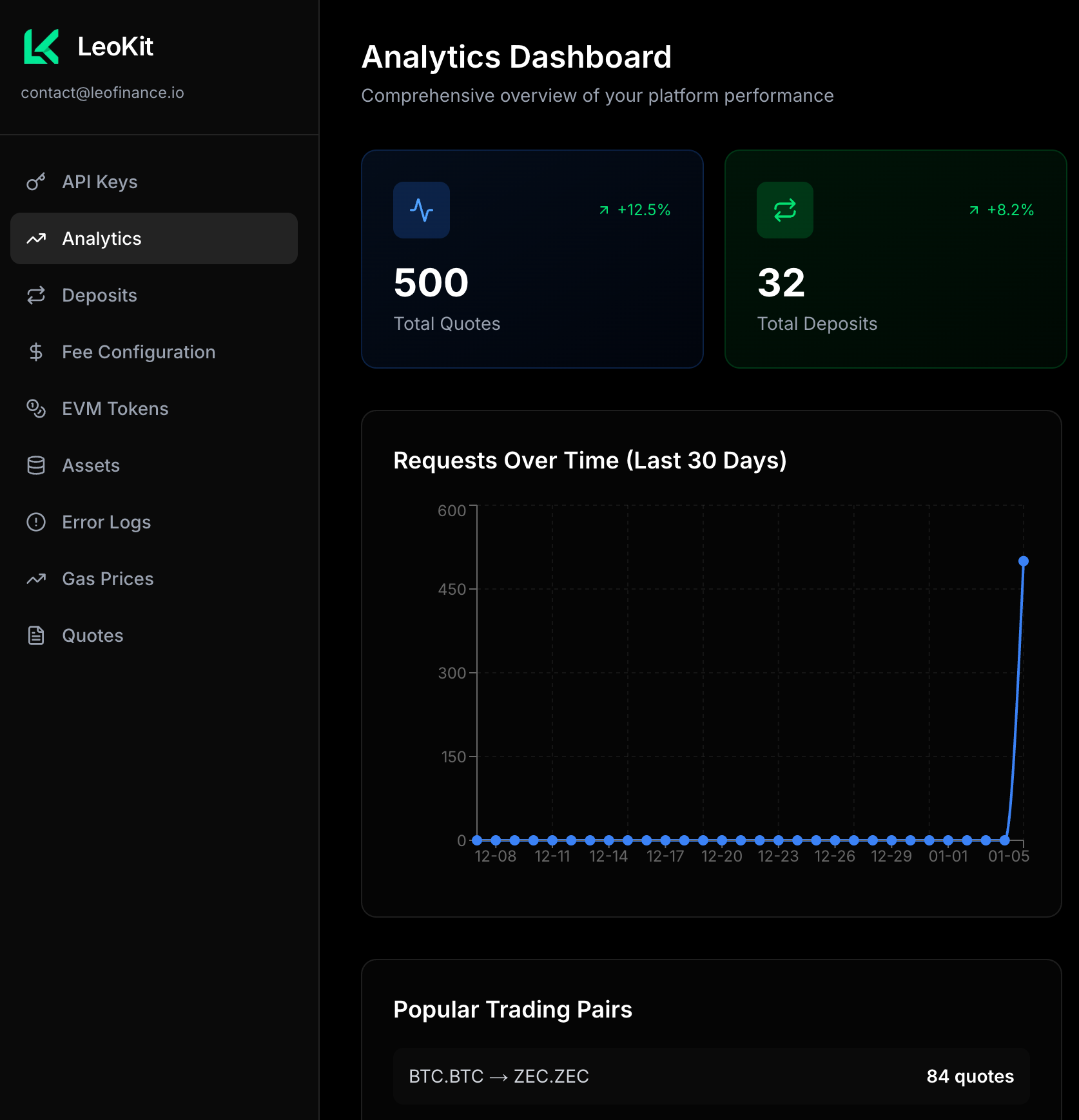
Task: Select the BTC.BTC → ZEC.ZEC trading pair row
Action: pos(711,1076)
